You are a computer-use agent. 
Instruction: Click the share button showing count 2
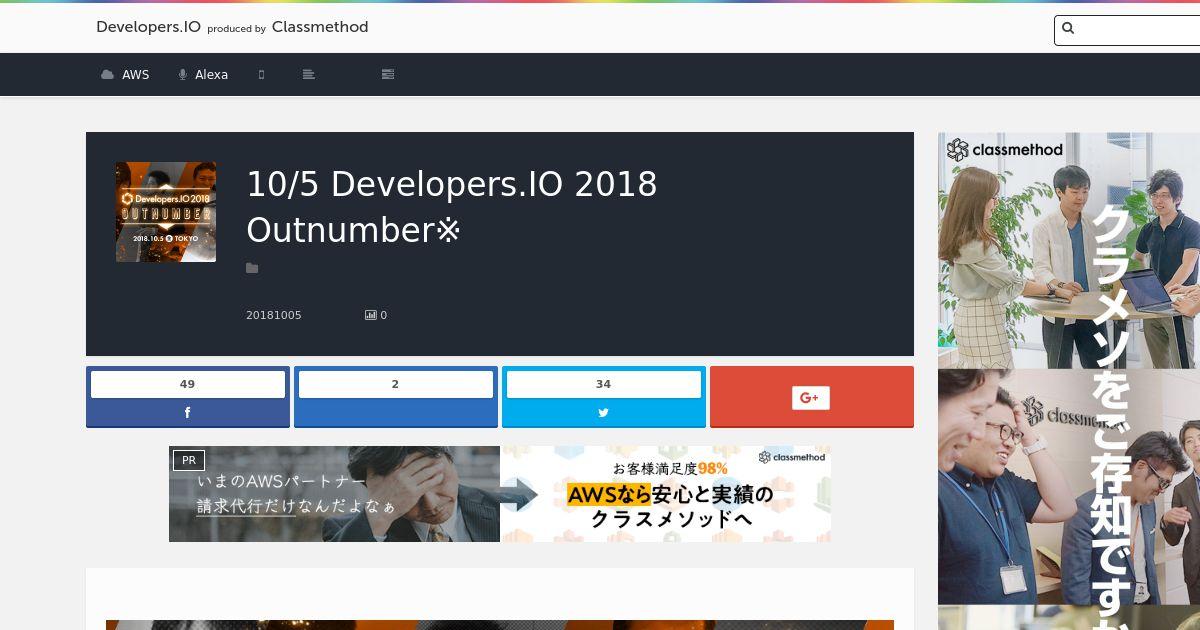396,397
